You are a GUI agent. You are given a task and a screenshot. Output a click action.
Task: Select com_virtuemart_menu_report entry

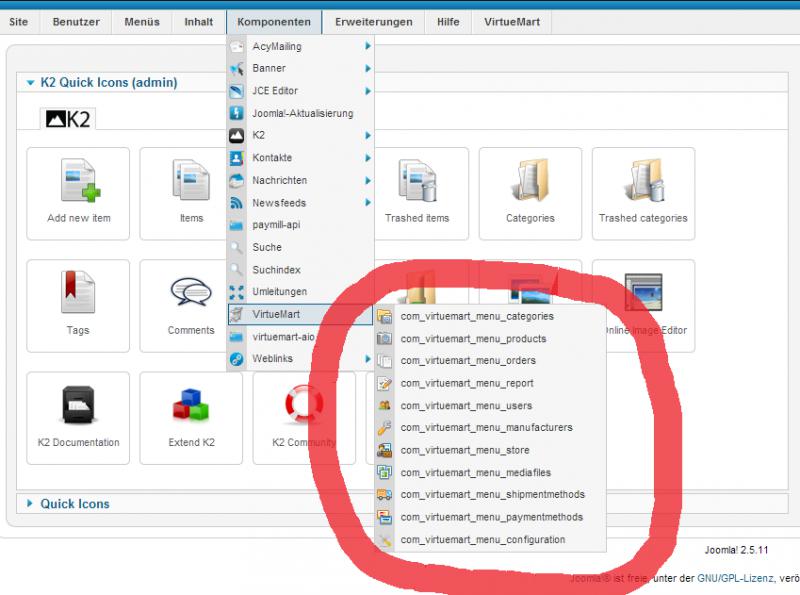(x=490, y=383)
